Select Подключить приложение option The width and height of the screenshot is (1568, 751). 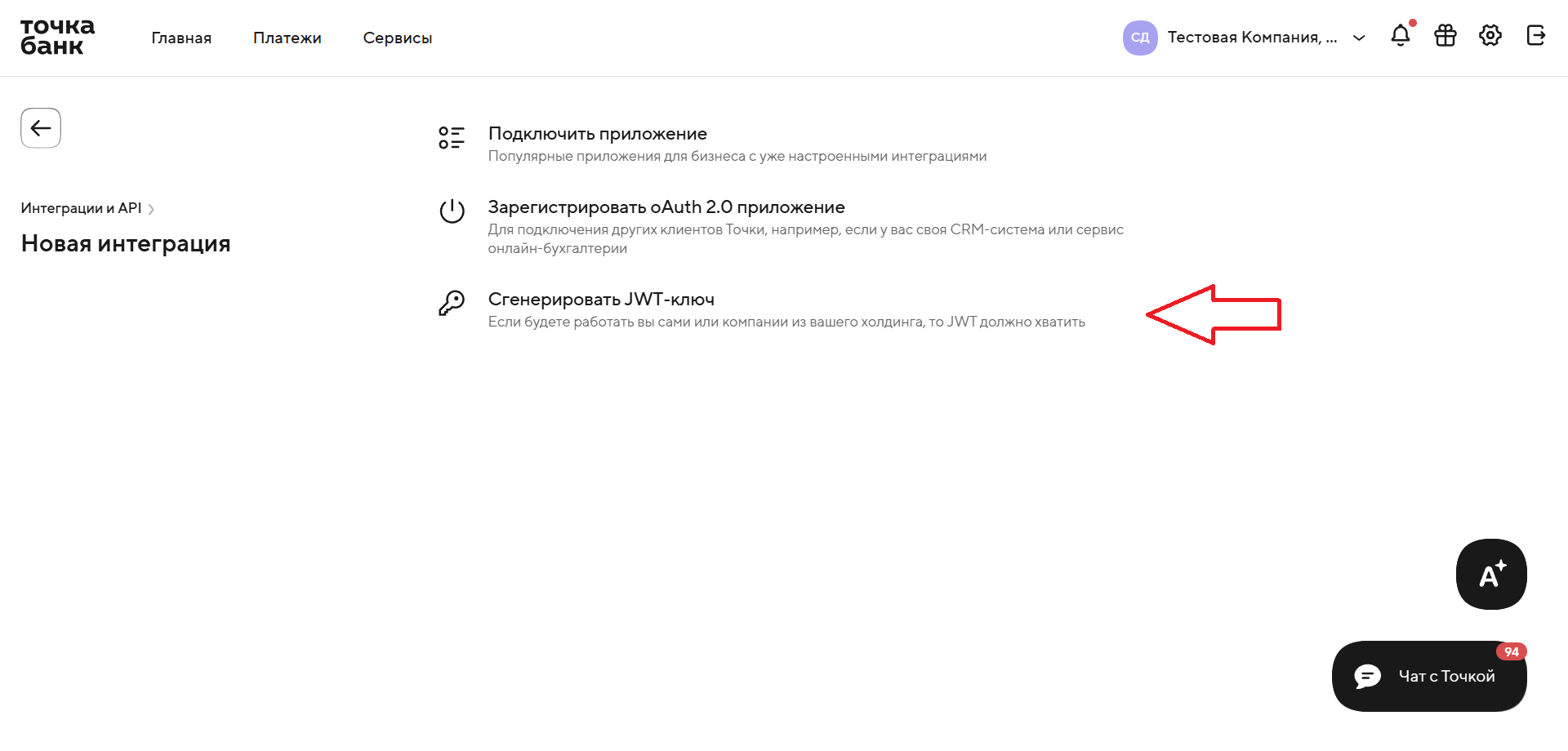(598, 134)
